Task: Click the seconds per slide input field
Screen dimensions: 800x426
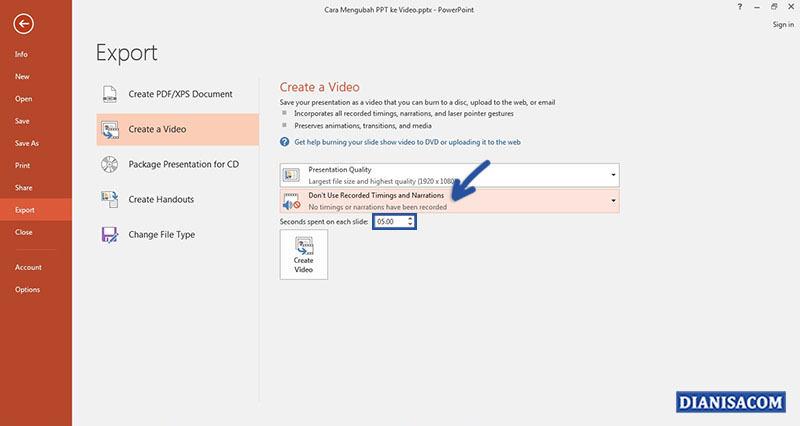Action: pos(389,221)
